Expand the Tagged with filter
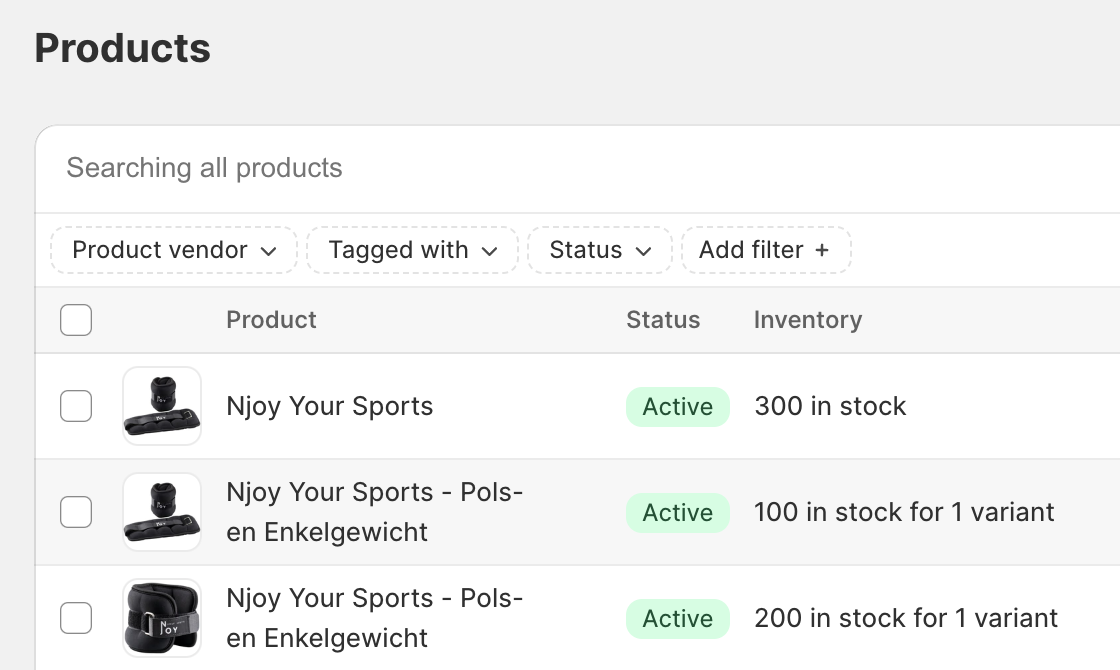The image size is (1120, 670). pyautogui.click(x=412, y=250)
